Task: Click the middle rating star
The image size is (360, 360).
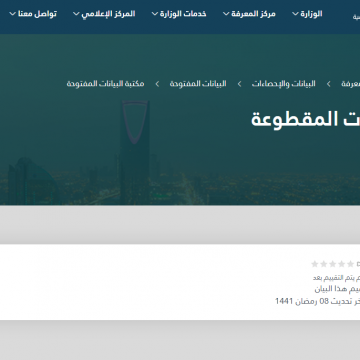Action: point(332,264)
